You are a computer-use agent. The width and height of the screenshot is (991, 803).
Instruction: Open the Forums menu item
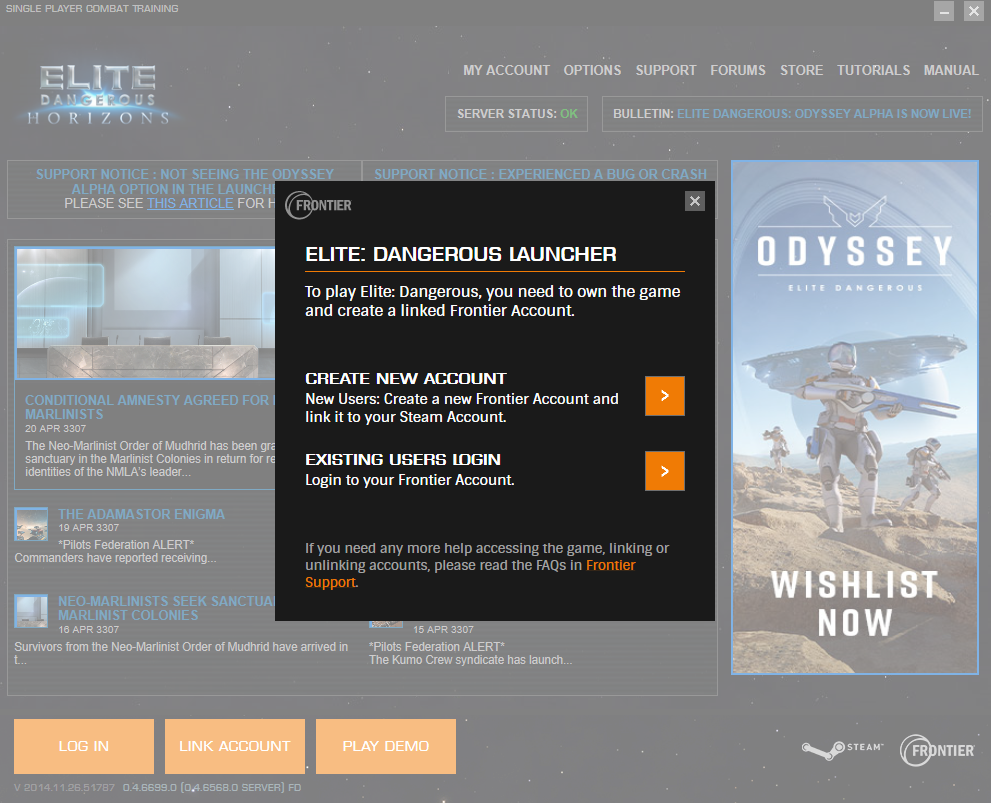738,70
